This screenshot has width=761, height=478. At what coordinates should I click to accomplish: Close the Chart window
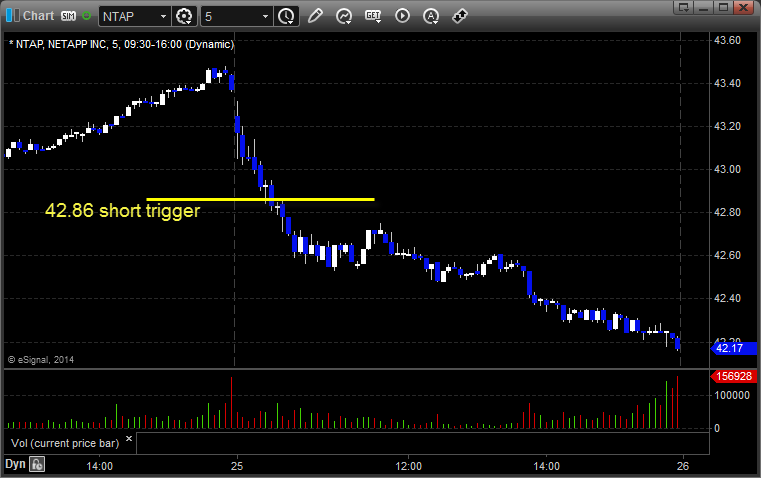click(744, 7)
